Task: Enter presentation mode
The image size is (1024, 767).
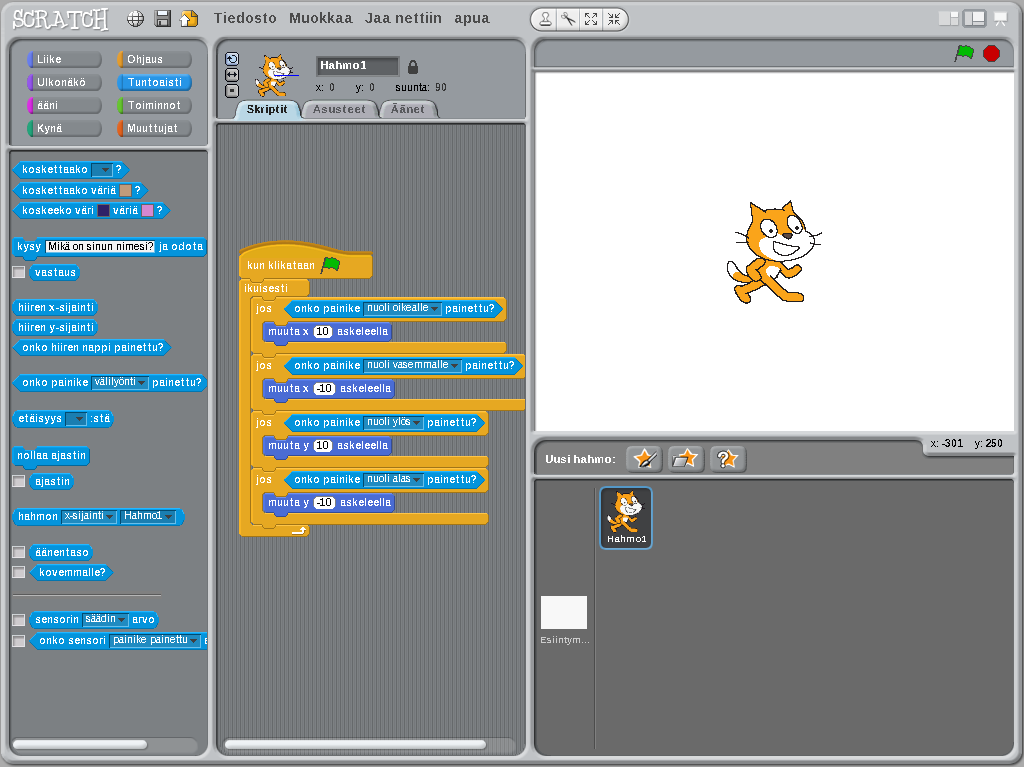Action: (x=1000, y=19)
